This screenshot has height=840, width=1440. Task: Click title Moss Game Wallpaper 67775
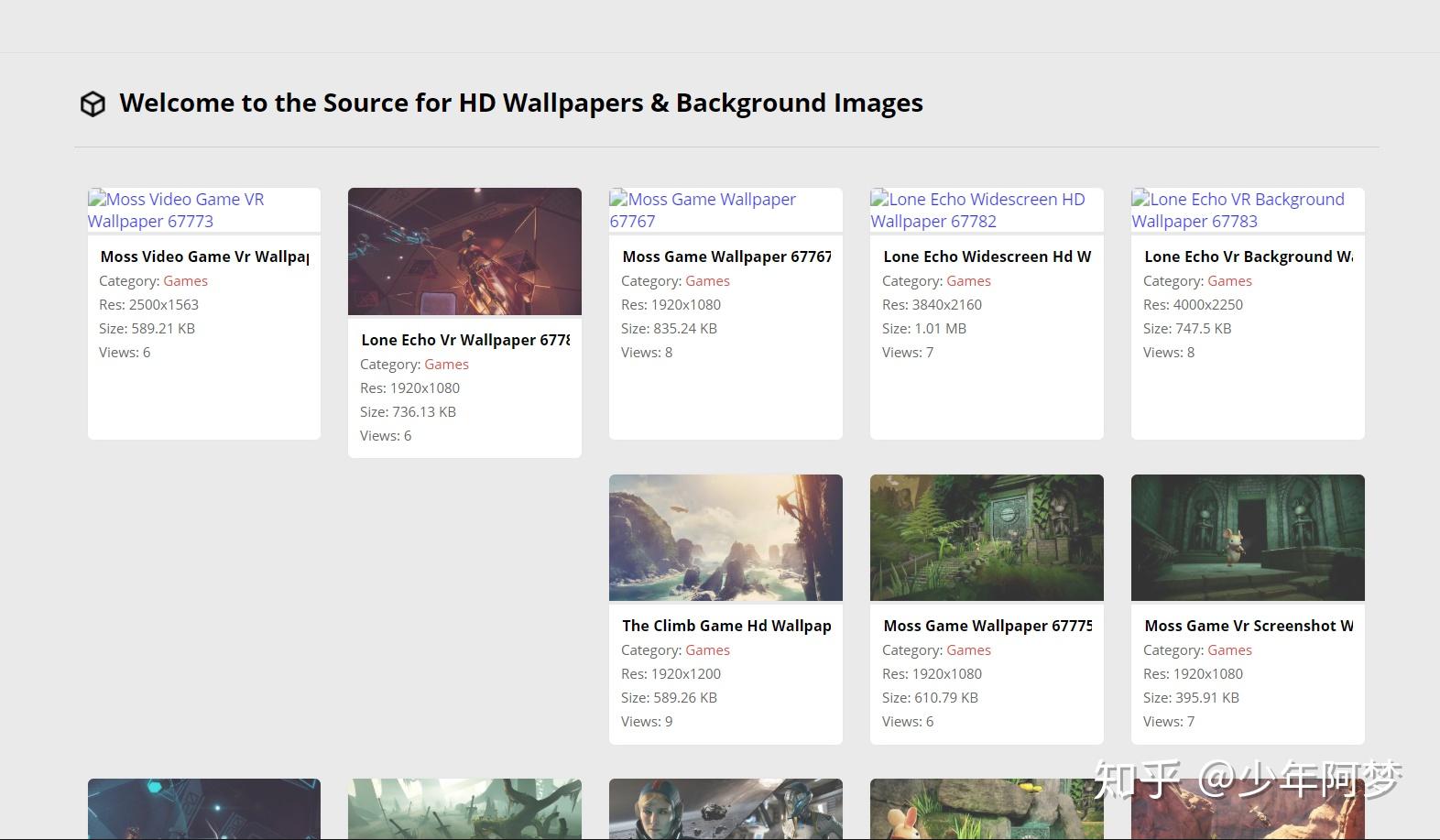pyautogui.click(x=987, y=626)
